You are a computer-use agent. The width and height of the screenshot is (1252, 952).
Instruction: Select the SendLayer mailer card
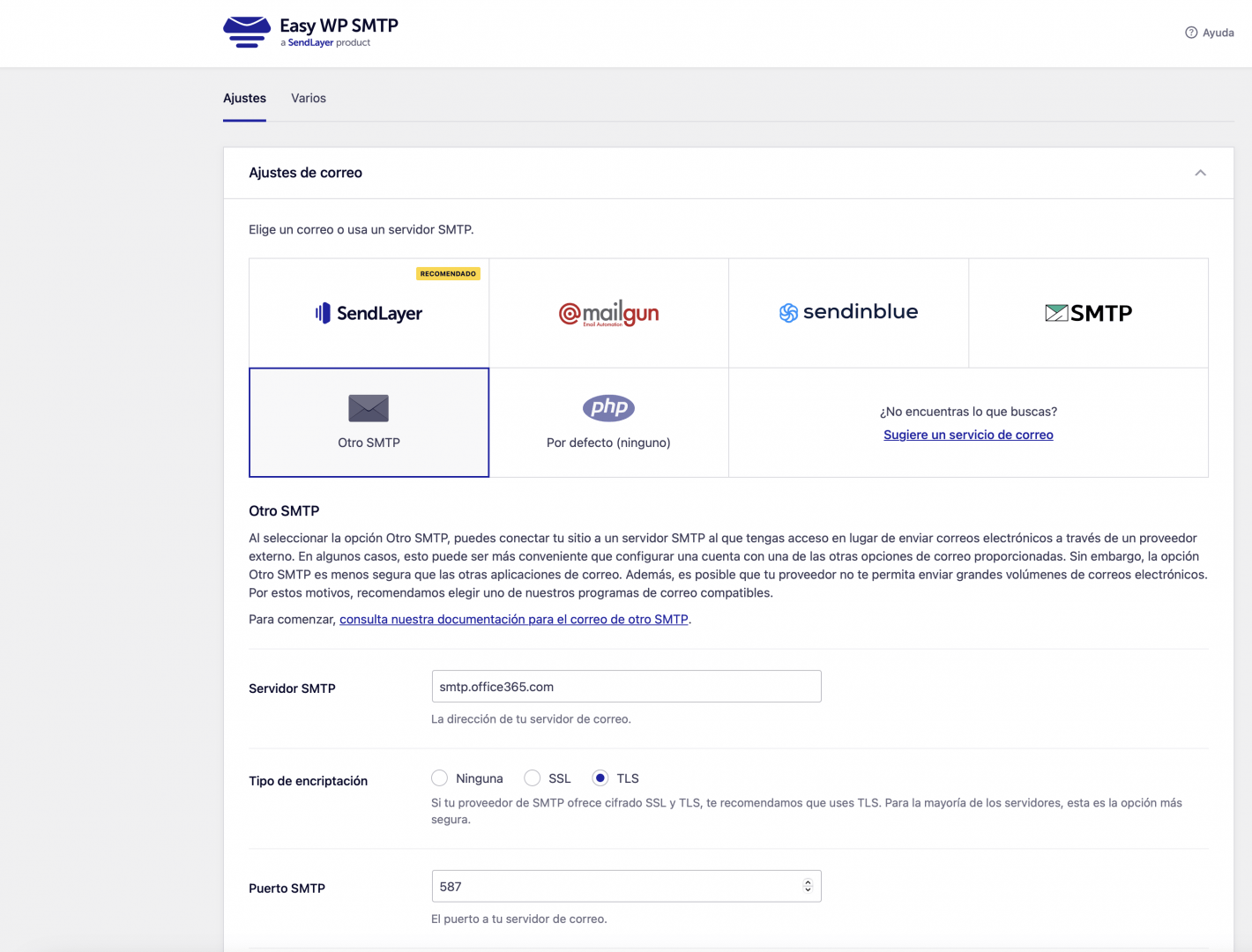369,313
